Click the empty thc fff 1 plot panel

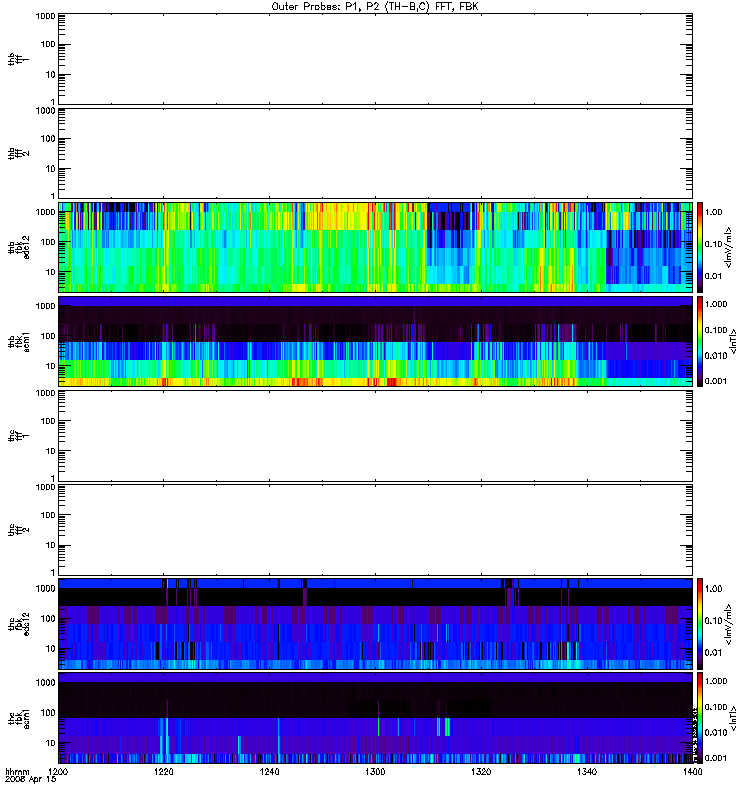tap(375, 436)
